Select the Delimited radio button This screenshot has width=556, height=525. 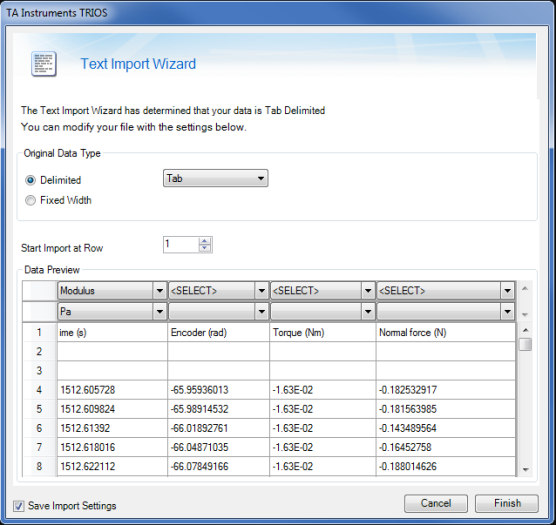pyautogui.click(x=30, y=180)
